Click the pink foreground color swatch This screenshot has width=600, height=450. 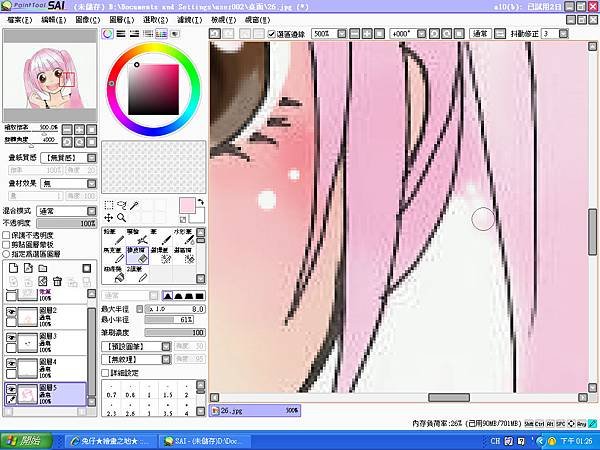click(x=187, y=205)
